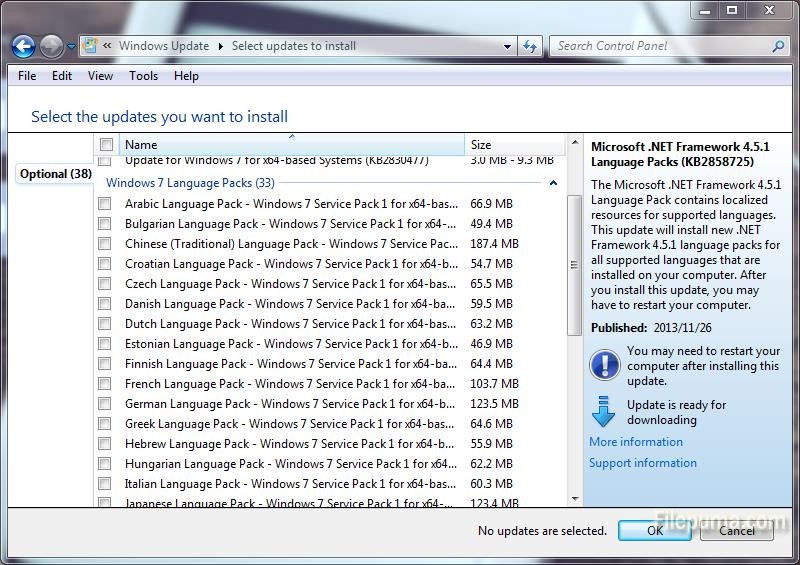This screenshot has width=800, height=565.
Task: Click the Control Panel icon in address bar
Action: pos(90,45)
